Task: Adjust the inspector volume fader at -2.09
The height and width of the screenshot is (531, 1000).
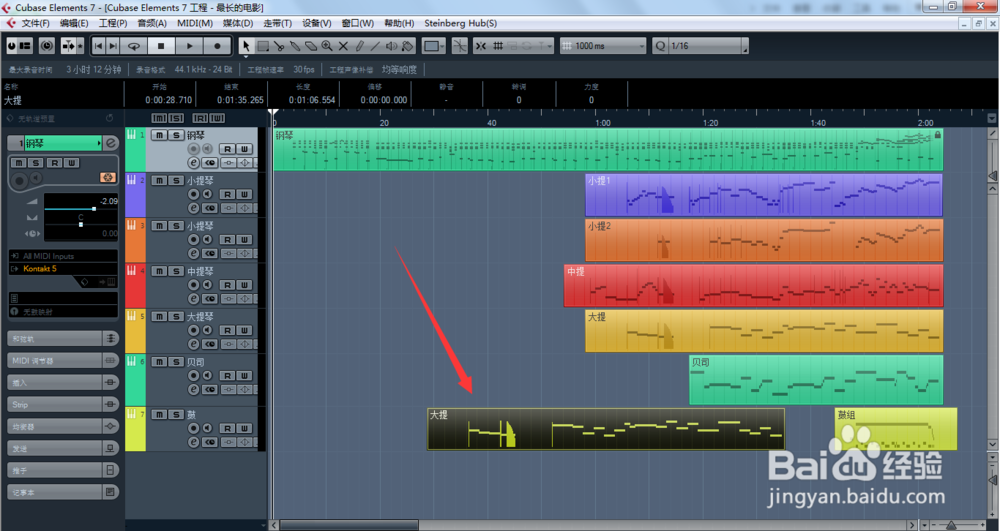Action: click(94, 208)
